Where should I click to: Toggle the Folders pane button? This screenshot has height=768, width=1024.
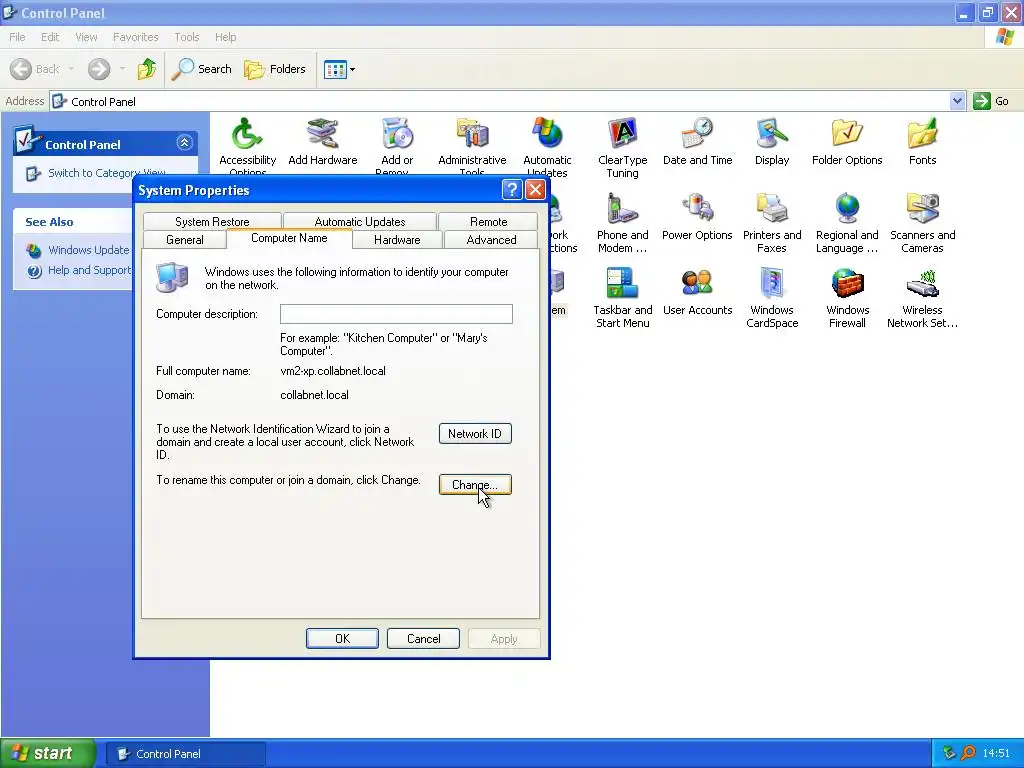pos(275,69)
